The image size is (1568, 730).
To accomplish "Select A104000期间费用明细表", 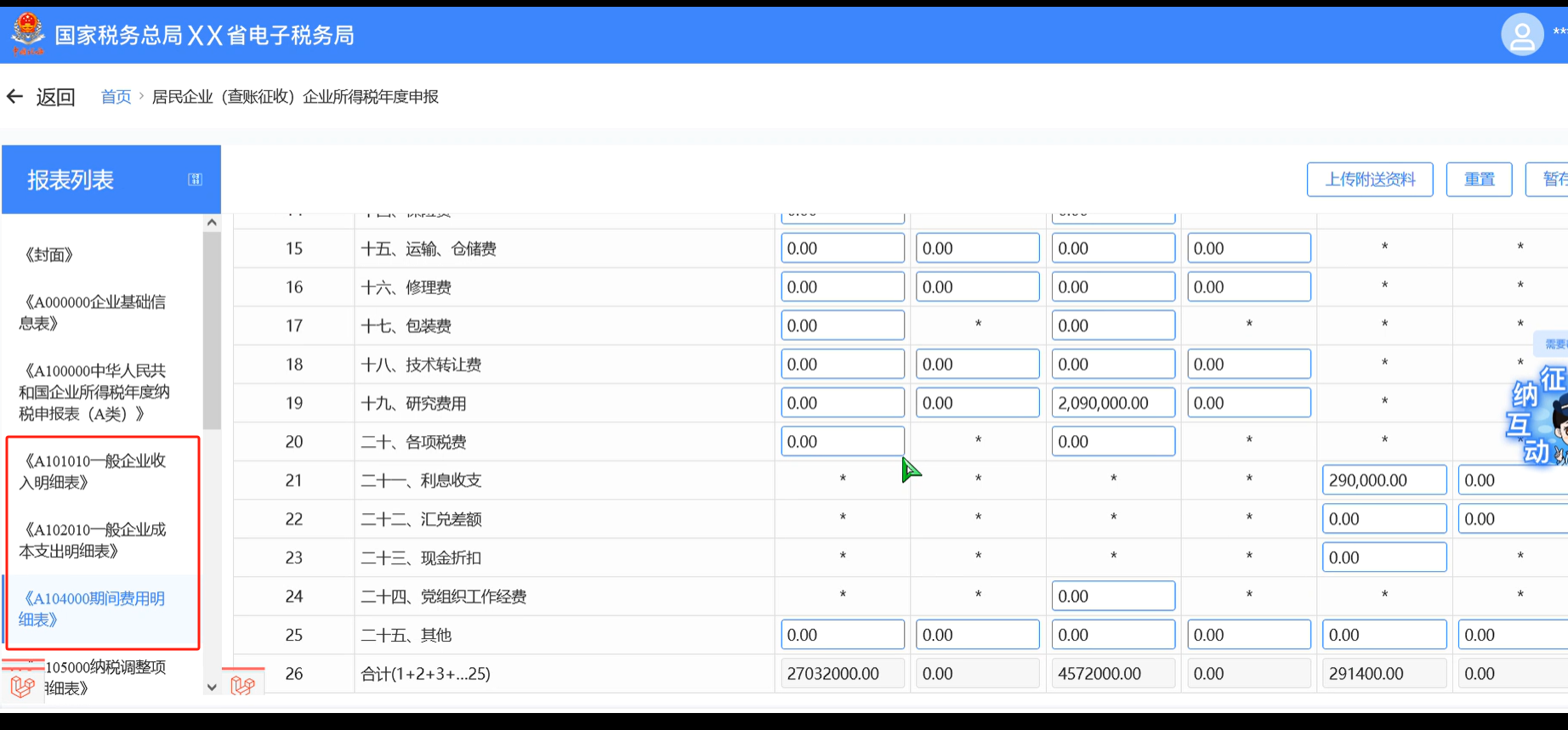I will pos(92,609).
